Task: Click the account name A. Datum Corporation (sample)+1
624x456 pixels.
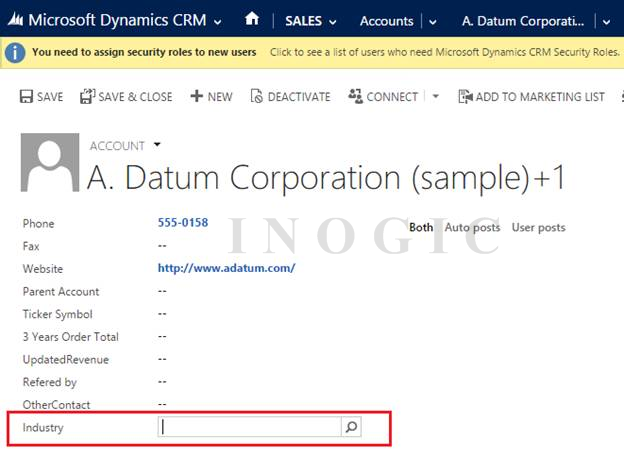Action: (x=326, y=178)
